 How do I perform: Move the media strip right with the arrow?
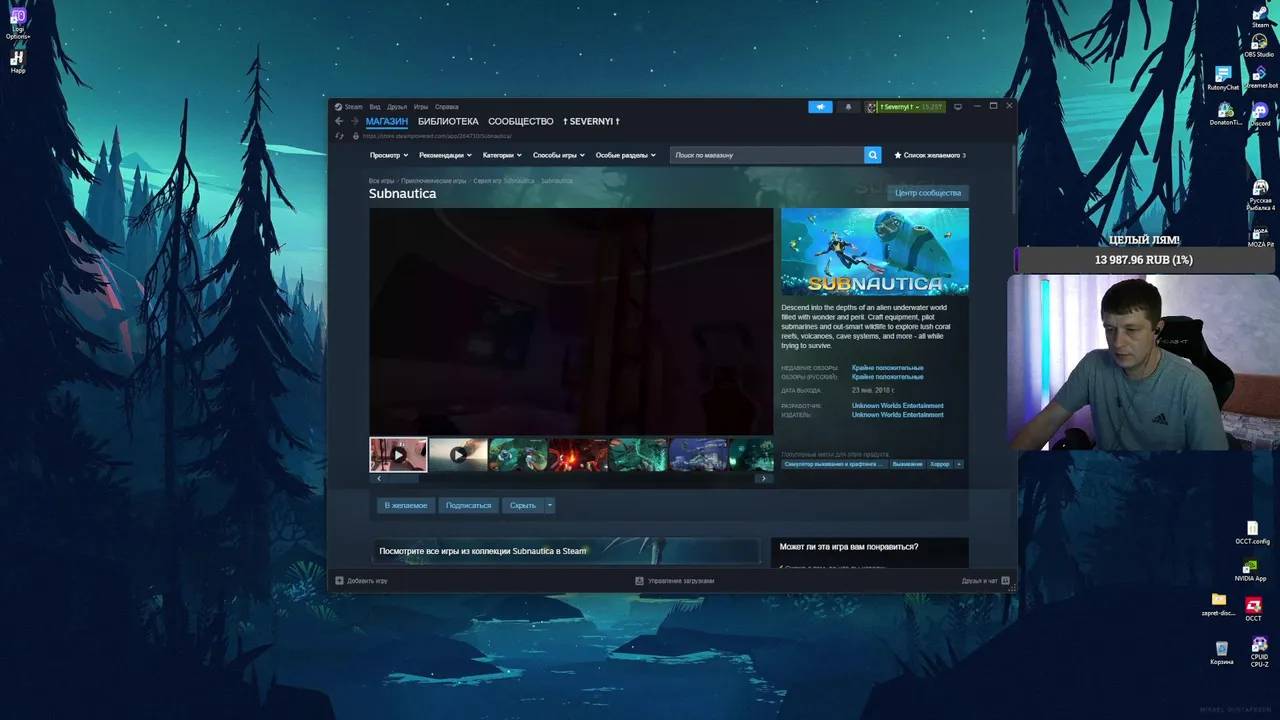tap(764, 478)
